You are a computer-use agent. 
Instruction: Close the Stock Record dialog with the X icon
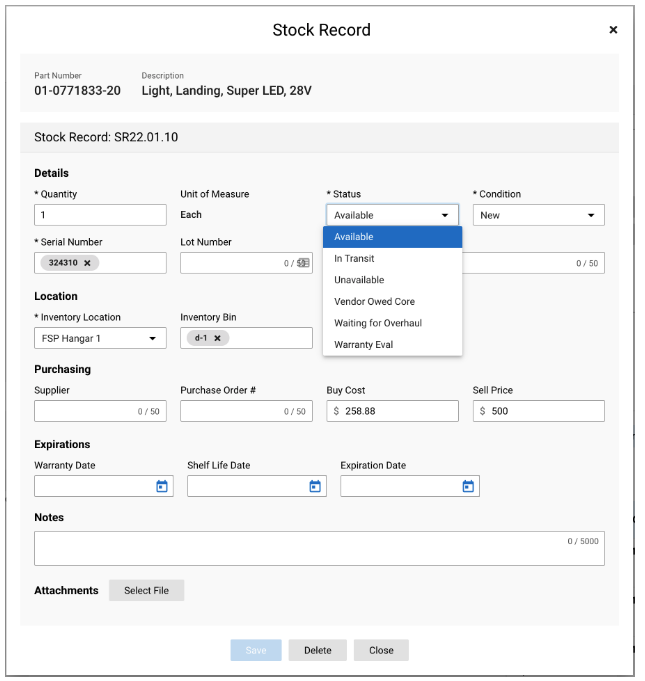tap(613, 30)
